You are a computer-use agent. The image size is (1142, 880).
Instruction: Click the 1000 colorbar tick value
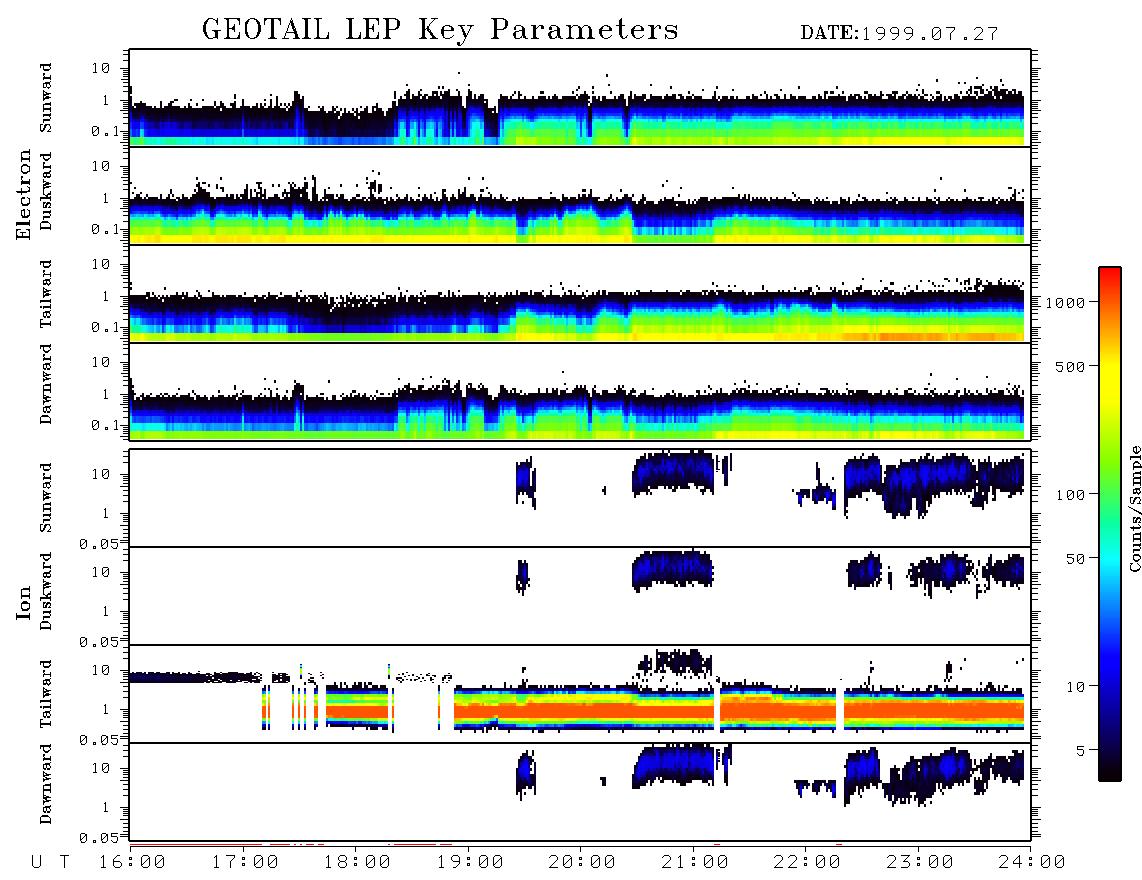[x=1066, y=302]
